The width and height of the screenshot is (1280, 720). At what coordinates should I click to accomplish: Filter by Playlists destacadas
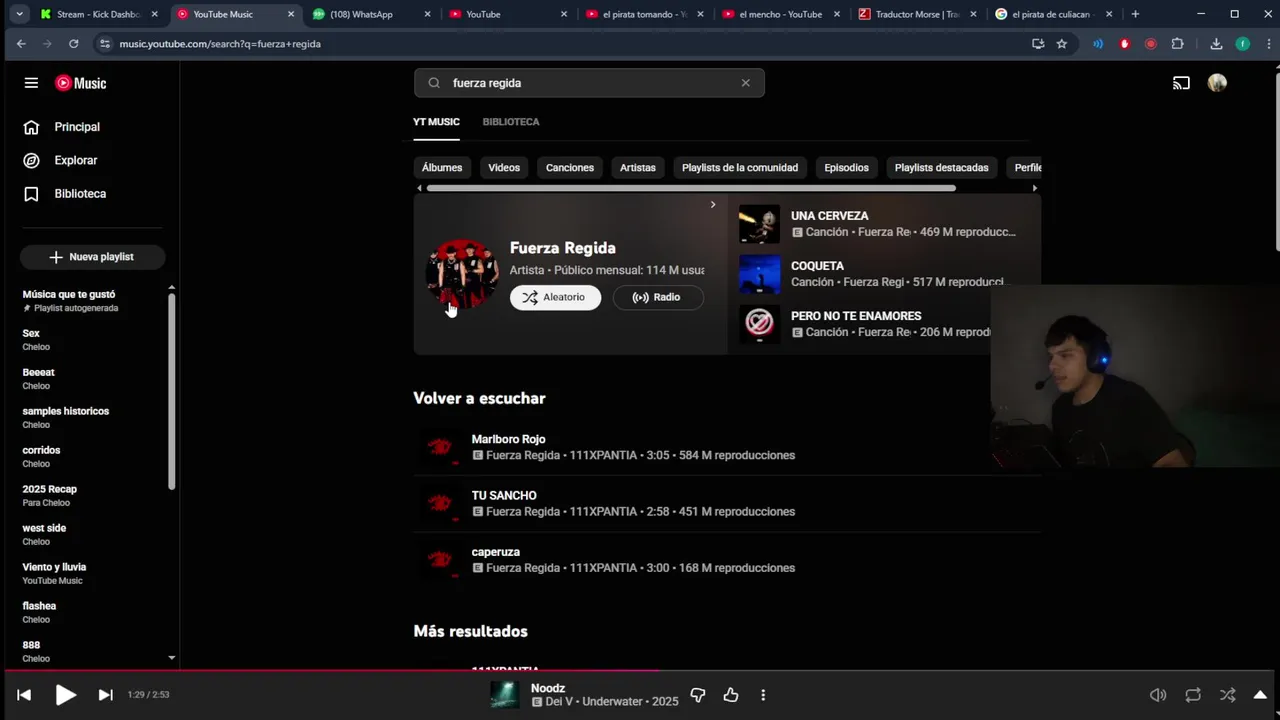(x=942, y=168)
